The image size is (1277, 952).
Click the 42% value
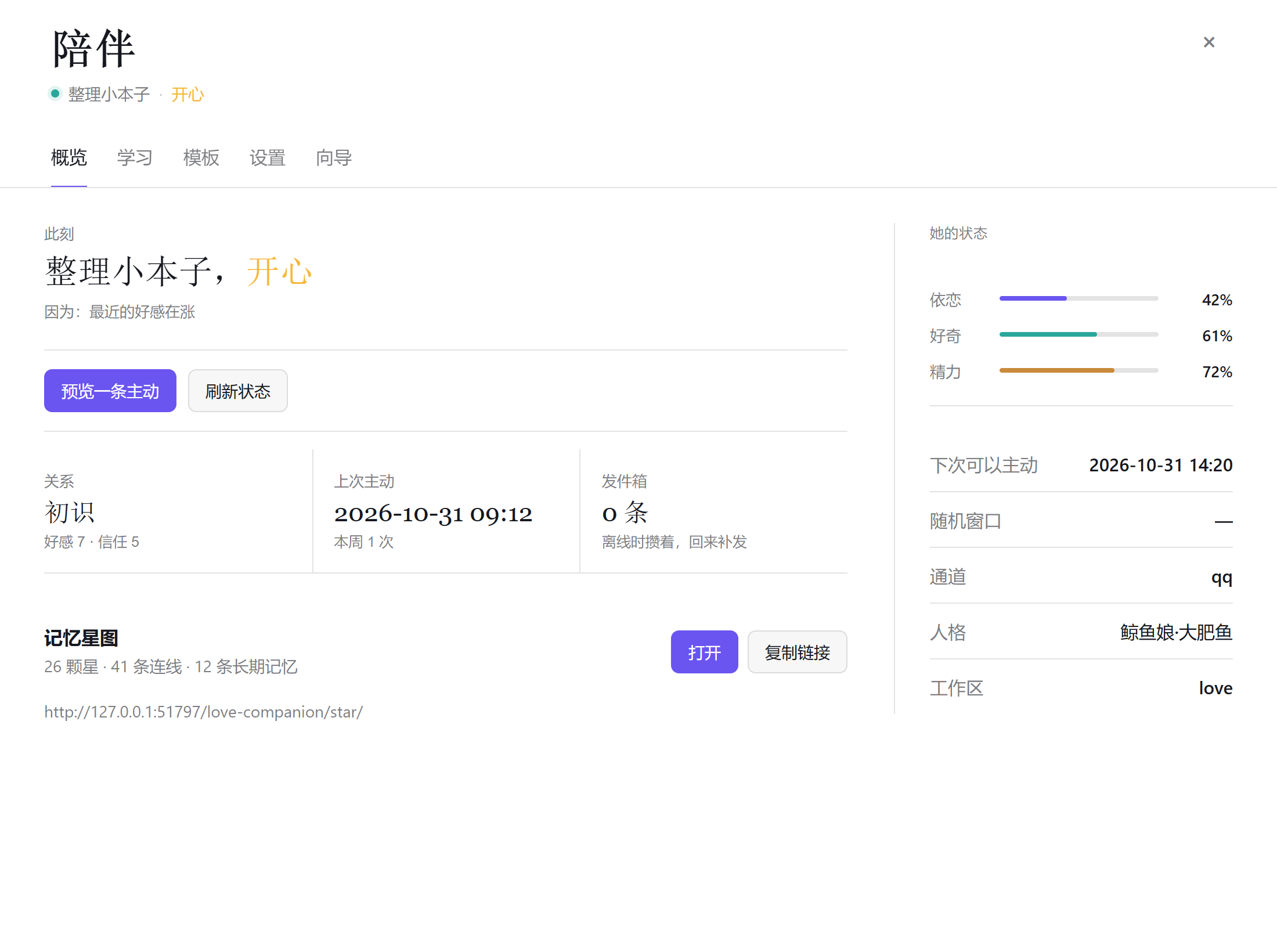tap(1217, 300)
